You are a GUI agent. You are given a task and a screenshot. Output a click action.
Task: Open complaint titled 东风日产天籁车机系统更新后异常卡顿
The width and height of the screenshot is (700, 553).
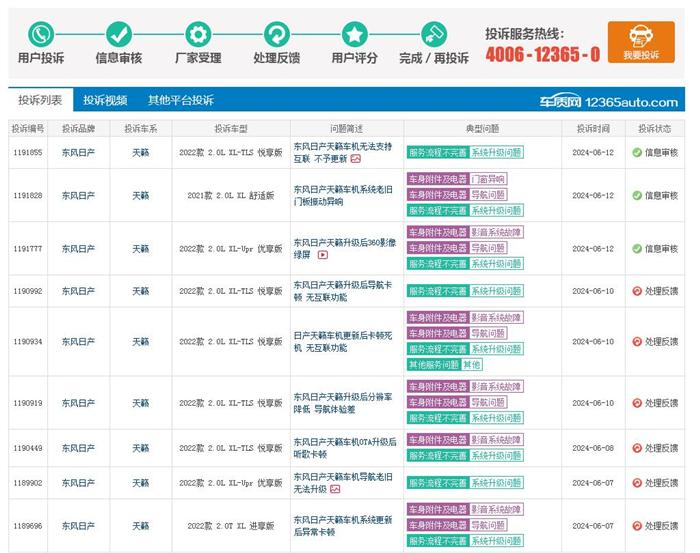point(342,526)
